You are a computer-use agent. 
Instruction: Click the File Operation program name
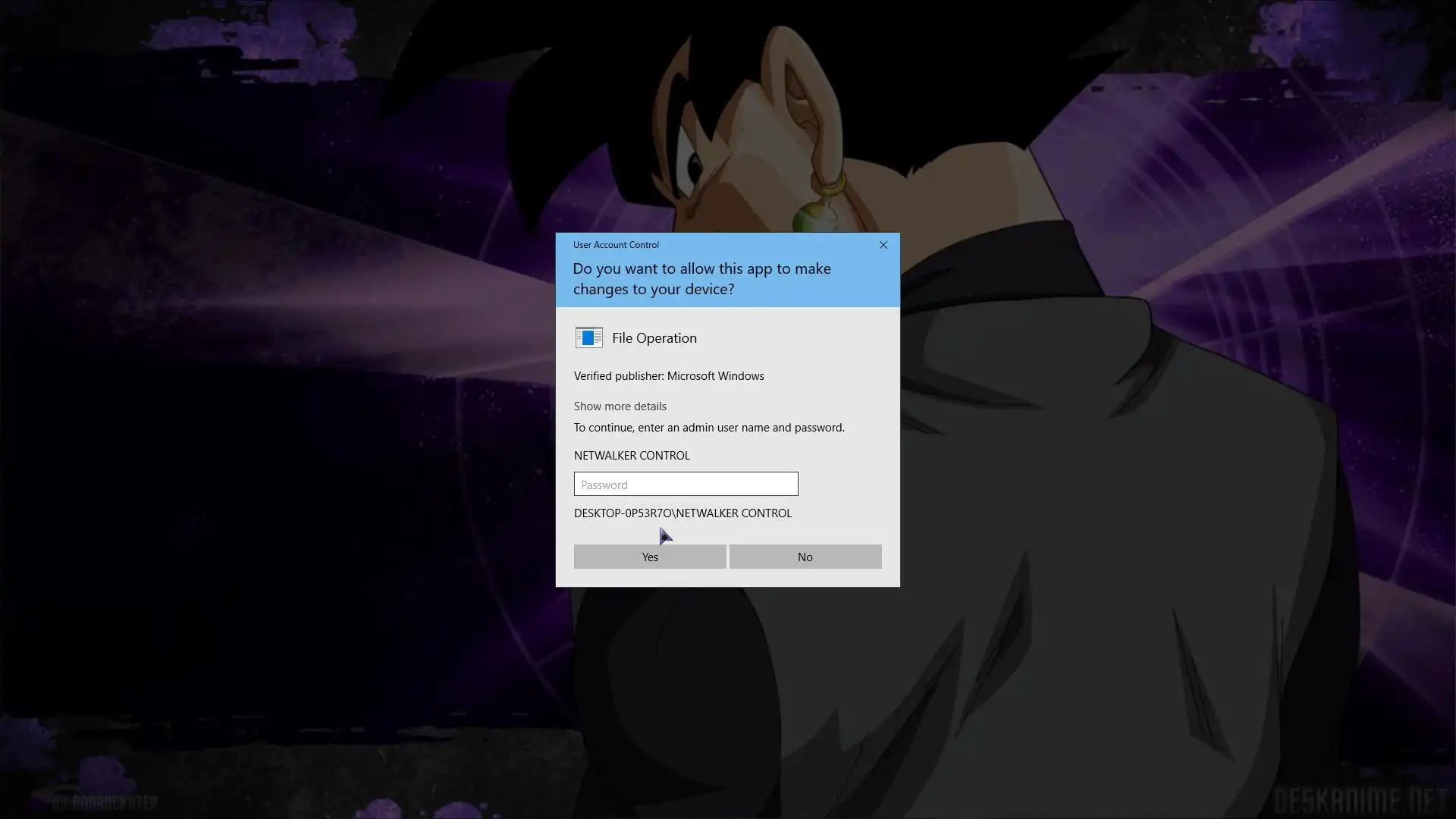(x=654, y=338)
